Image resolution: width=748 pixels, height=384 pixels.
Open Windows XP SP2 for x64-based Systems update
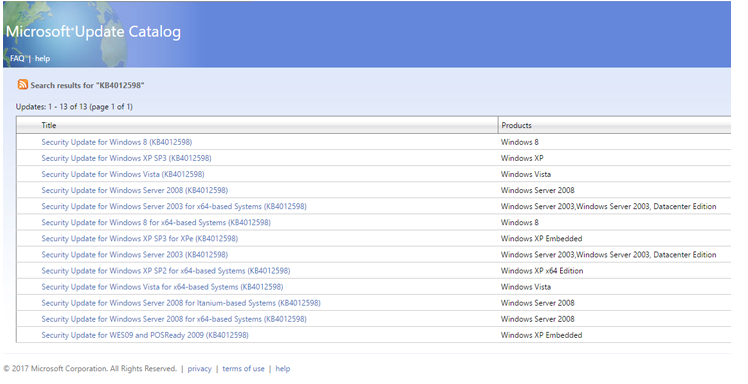pos(166,271)
